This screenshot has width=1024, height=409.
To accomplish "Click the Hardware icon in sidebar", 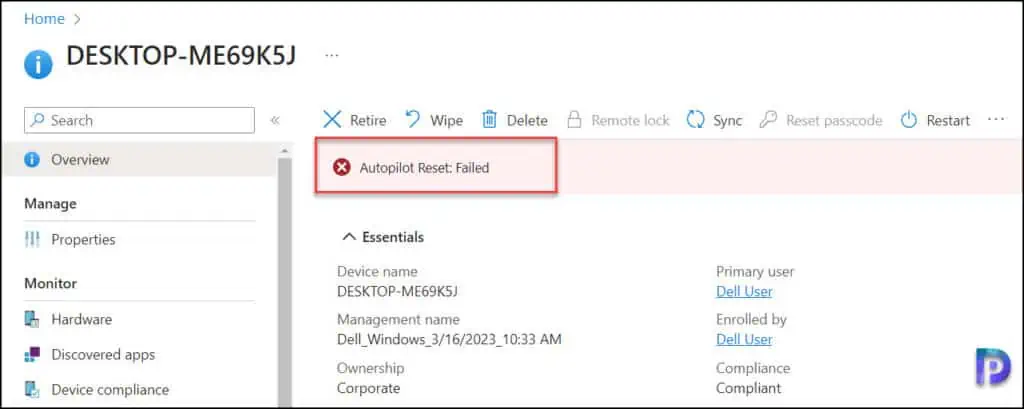I will point(32,319).
